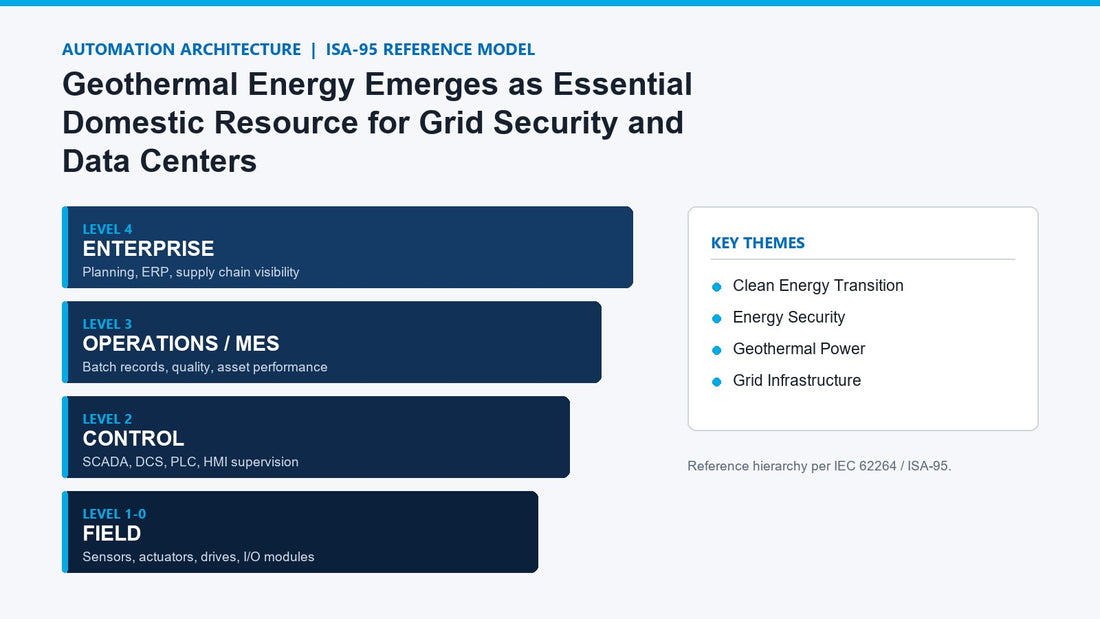This screenshot has width=1100, height=619.
Task: Click the ENTERPRISE heading
Action: point(148,248)
